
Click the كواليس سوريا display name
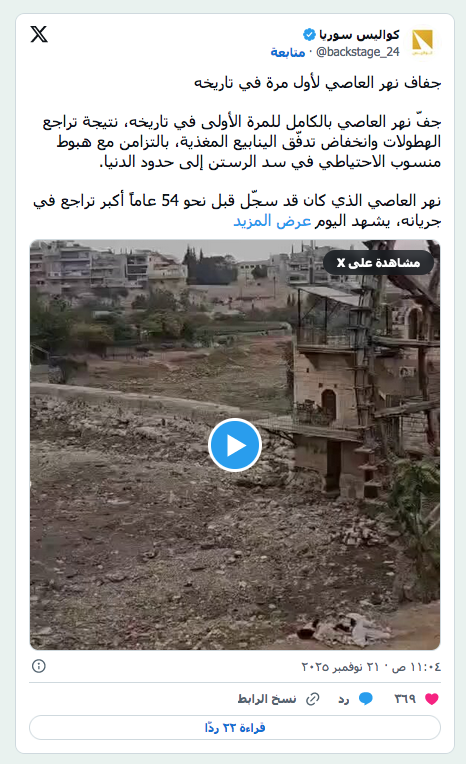click(359, 35)
